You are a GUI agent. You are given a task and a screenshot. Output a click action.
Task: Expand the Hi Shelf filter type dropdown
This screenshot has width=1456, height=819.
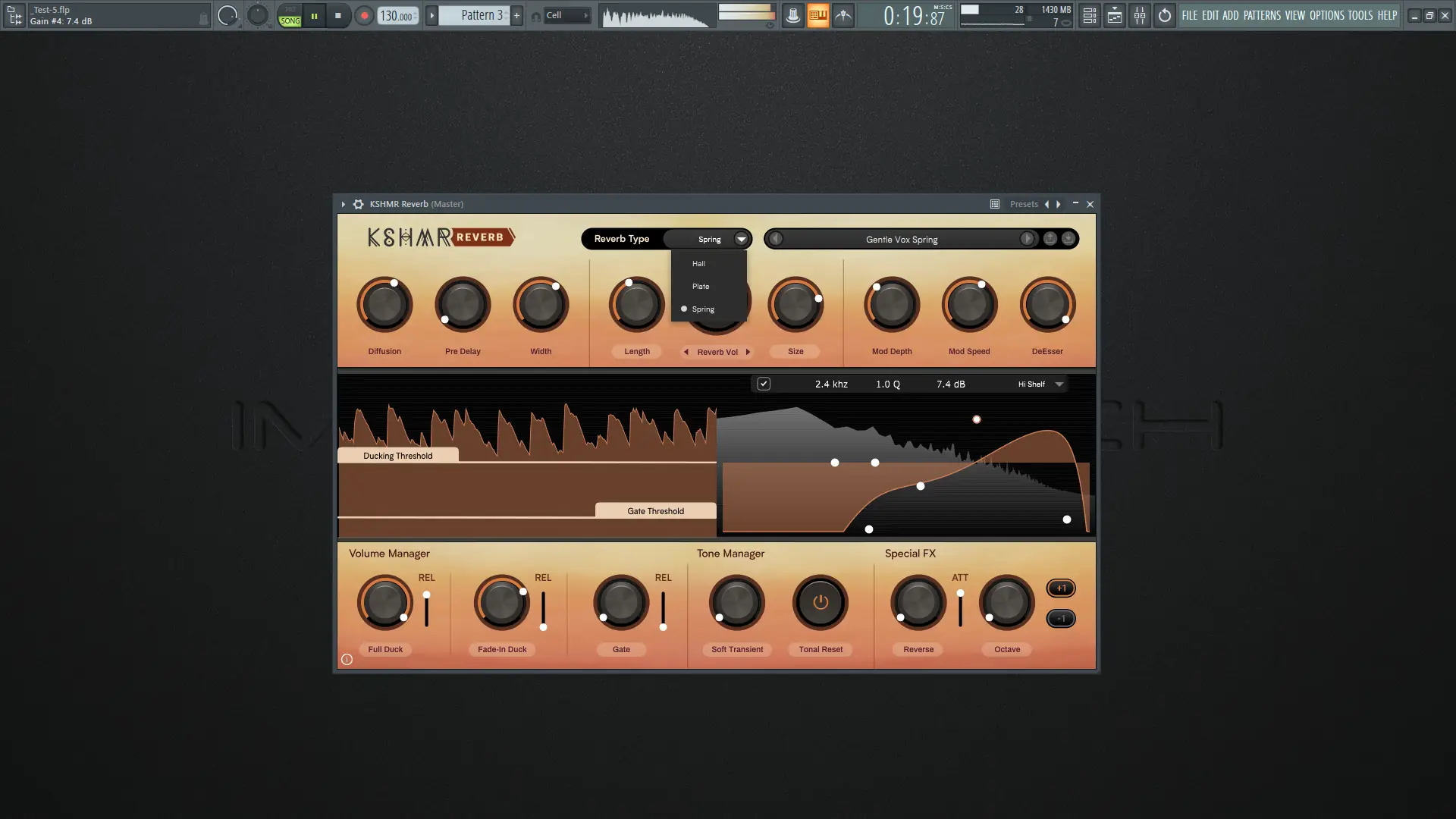(1059, 384)
